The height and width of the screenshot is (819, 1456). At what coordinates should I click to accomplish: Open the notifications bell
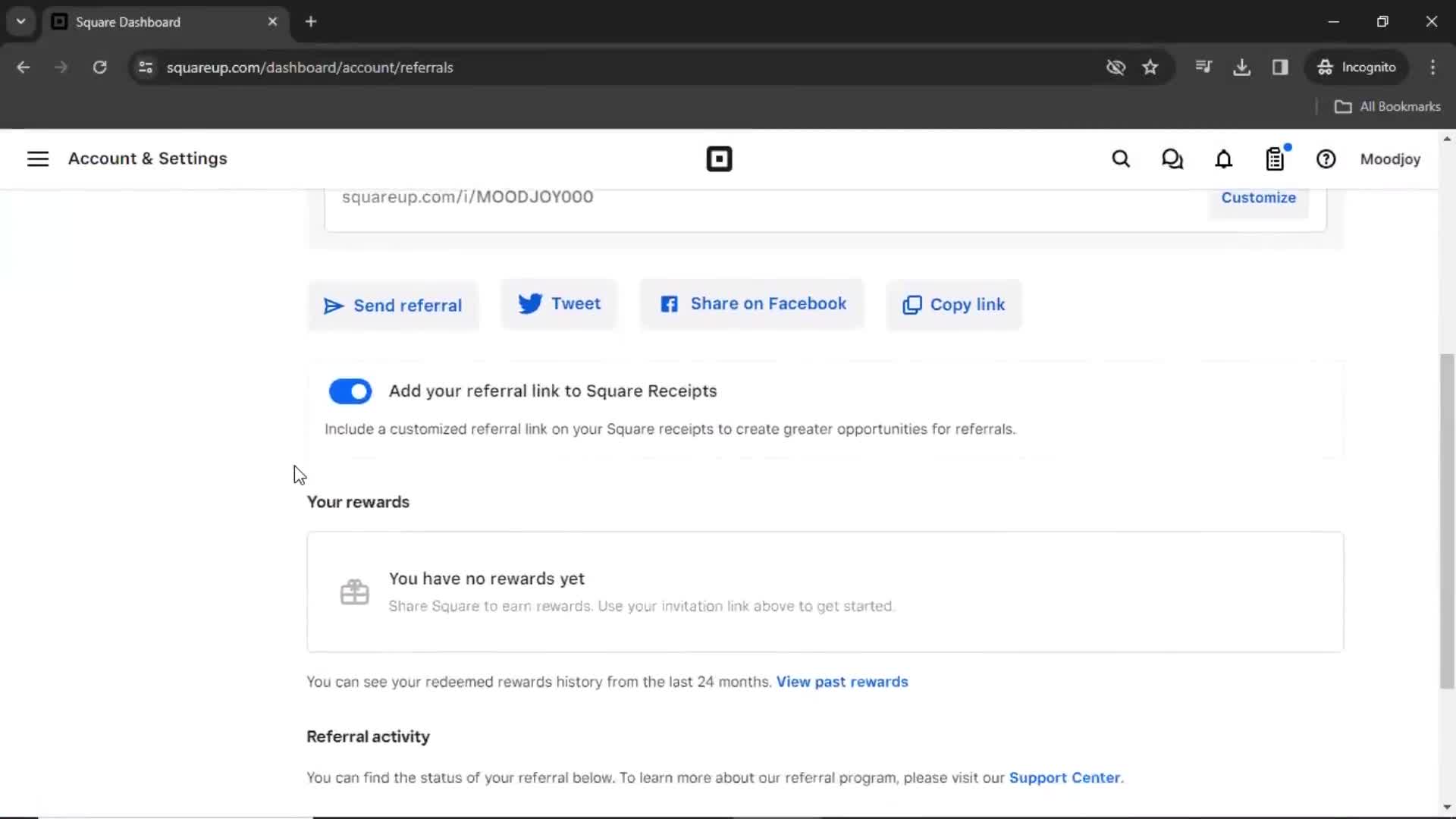(1224, 159)
